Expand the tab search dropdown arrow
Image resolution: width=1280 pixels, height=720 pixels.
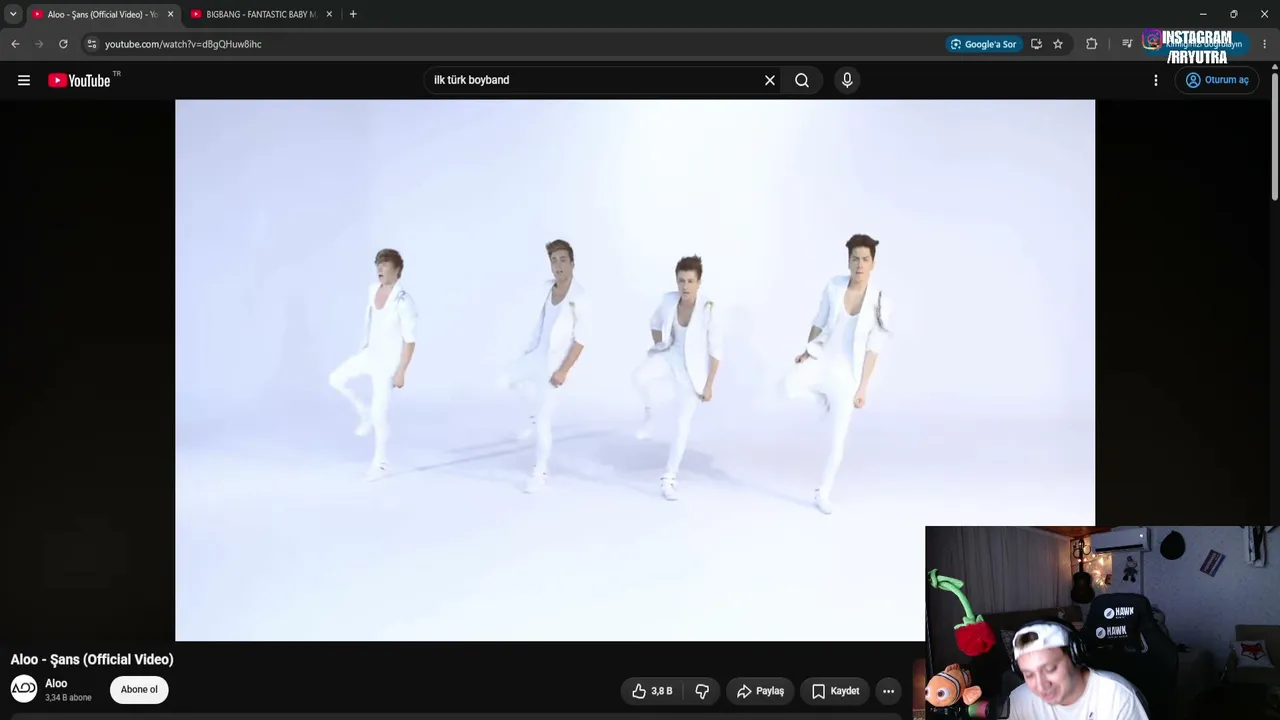pyautogui.click(x=13, y=14)
